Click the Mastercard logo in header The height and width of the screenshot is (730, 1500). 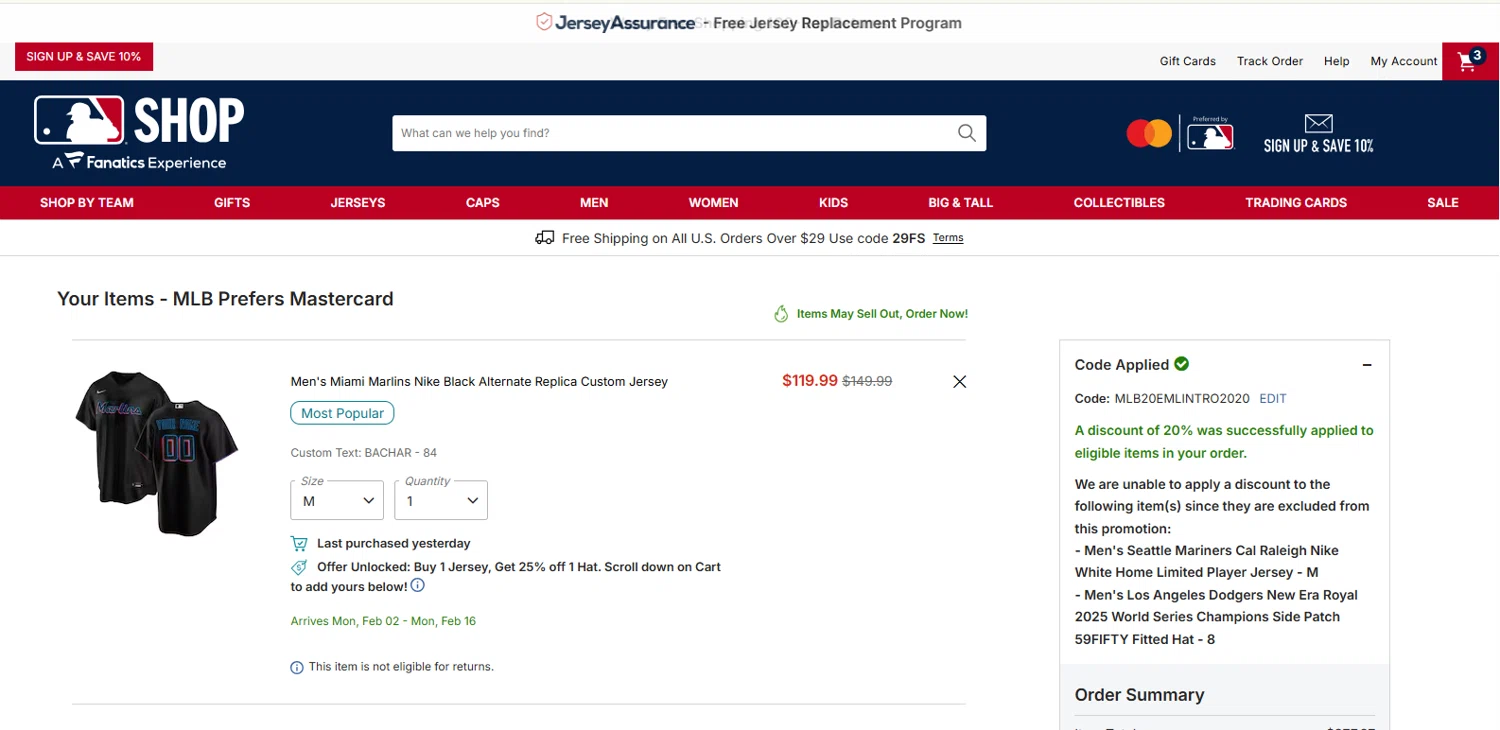1149,133
